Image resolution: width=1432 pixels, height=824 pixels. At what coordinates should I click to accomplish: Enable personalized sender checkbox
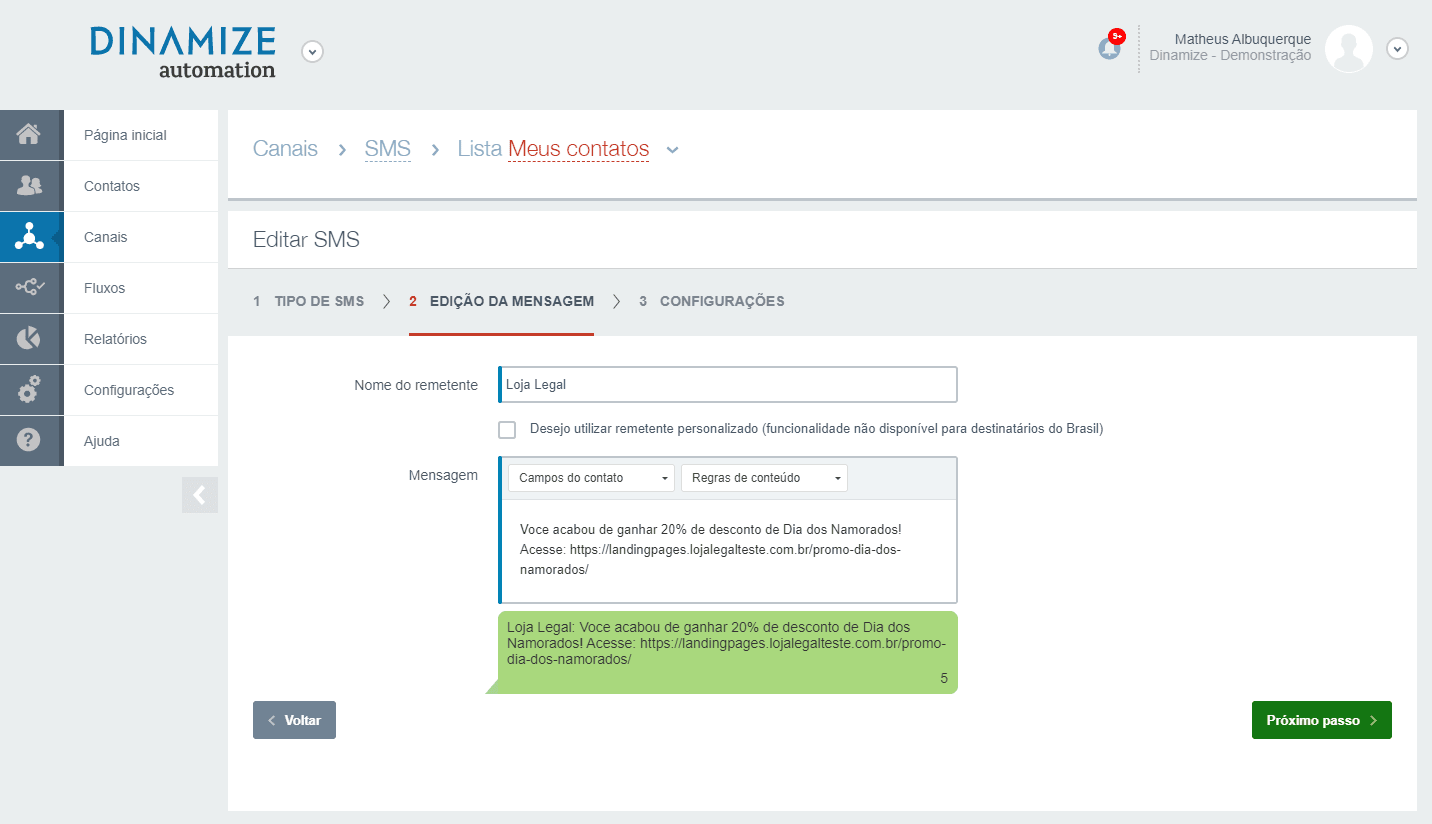tap(507, 430)
